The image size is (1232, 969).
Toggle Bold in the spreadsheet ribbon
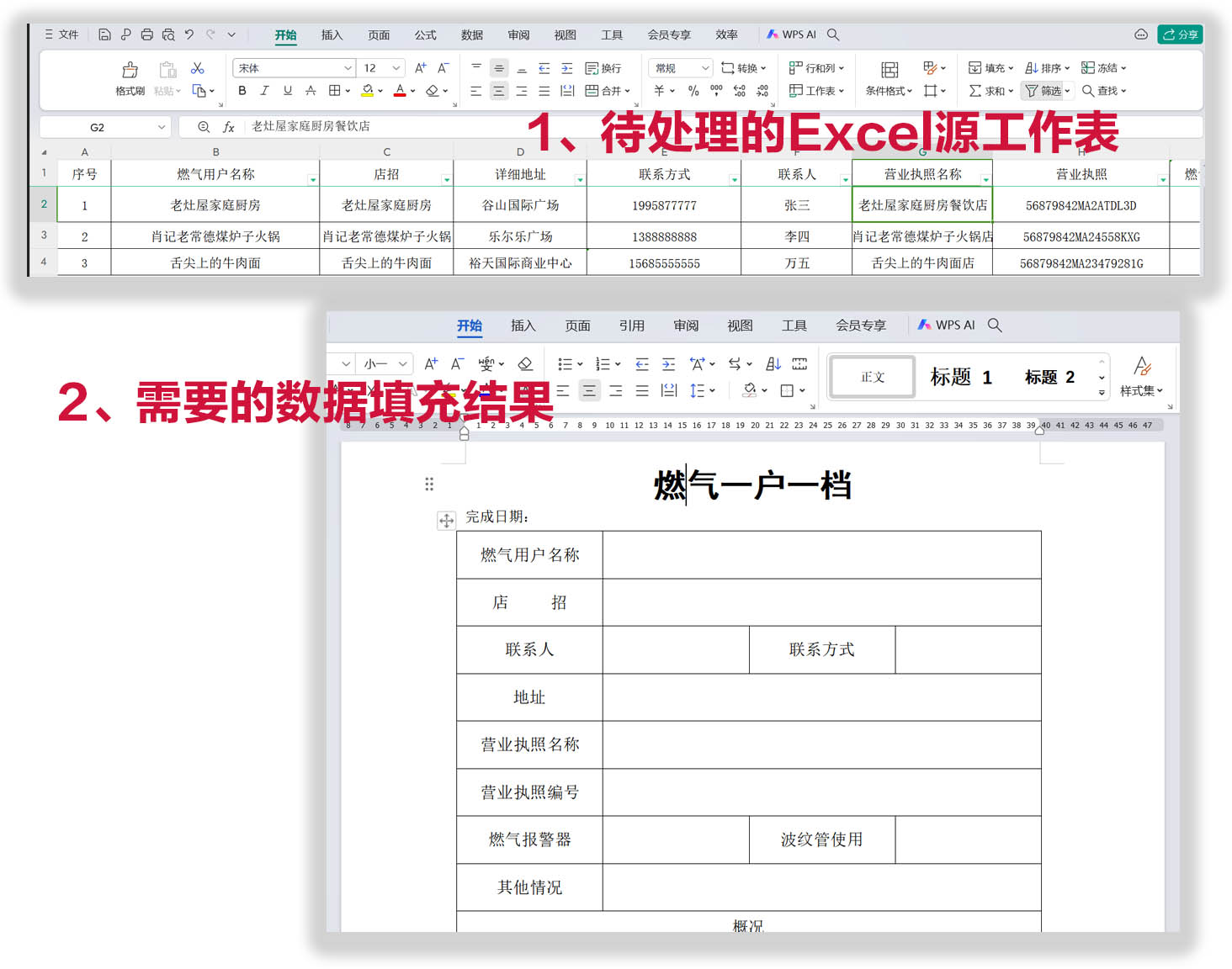(x=242, y=91)
